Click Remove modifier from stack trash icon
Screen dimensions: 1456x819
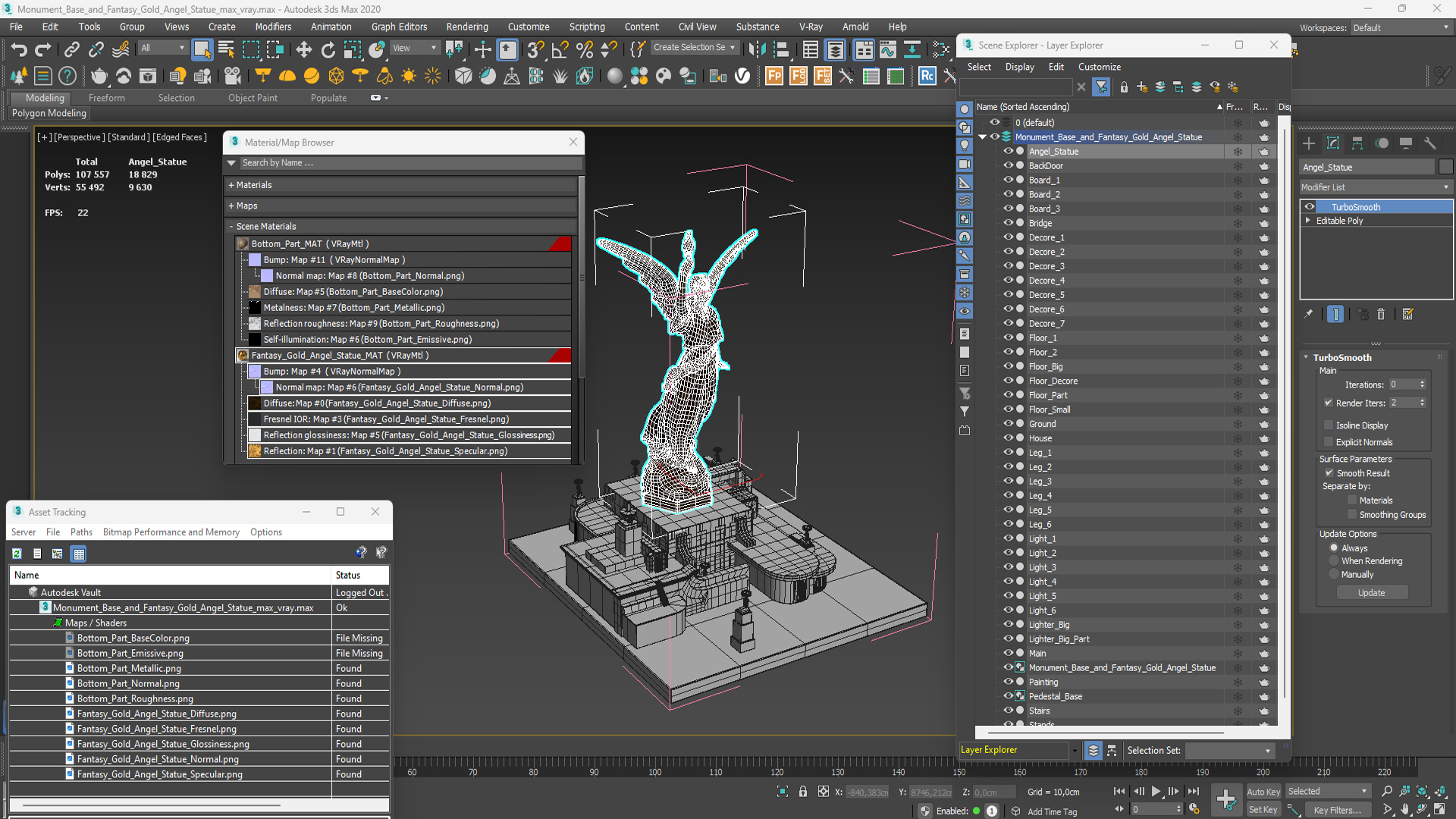[x=1381, y=314]
